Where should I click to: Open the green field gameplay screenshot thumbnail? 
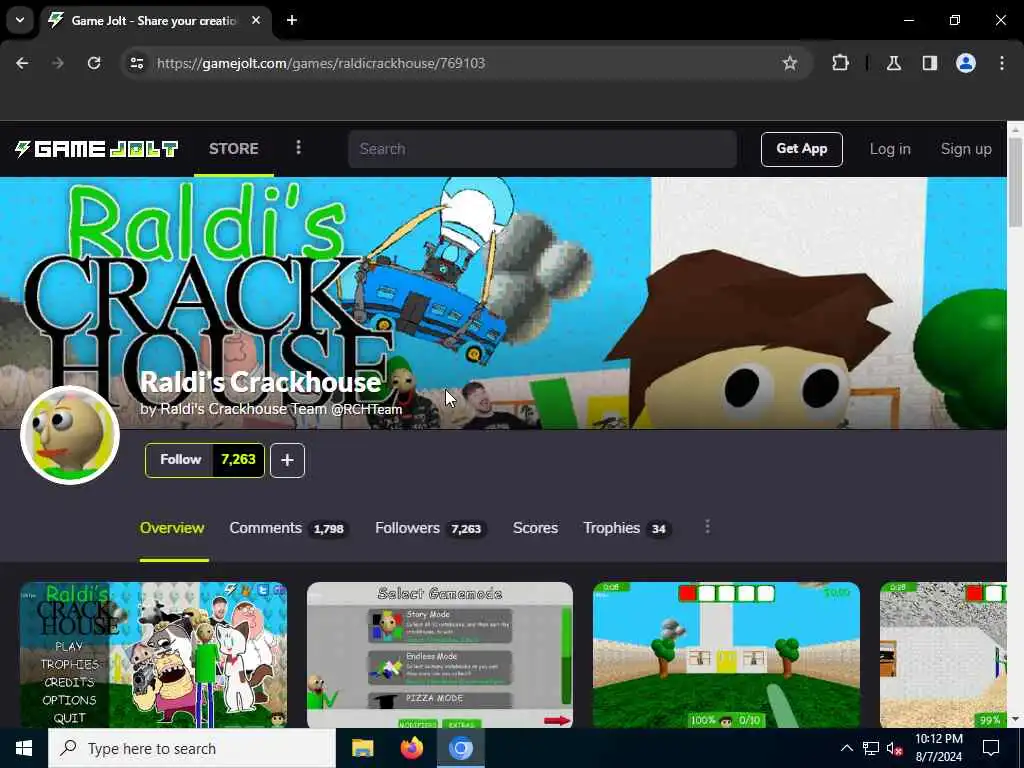point(726,654)
